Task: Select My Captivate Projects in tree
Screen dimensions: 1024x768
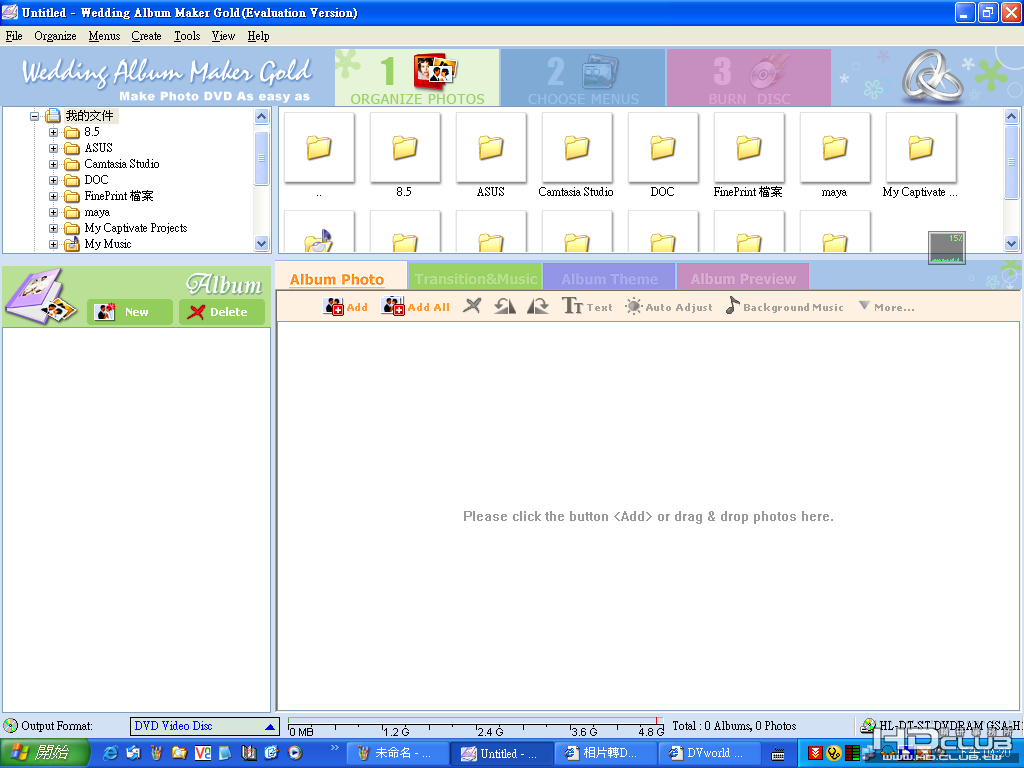Action: [x=136, y=228]
